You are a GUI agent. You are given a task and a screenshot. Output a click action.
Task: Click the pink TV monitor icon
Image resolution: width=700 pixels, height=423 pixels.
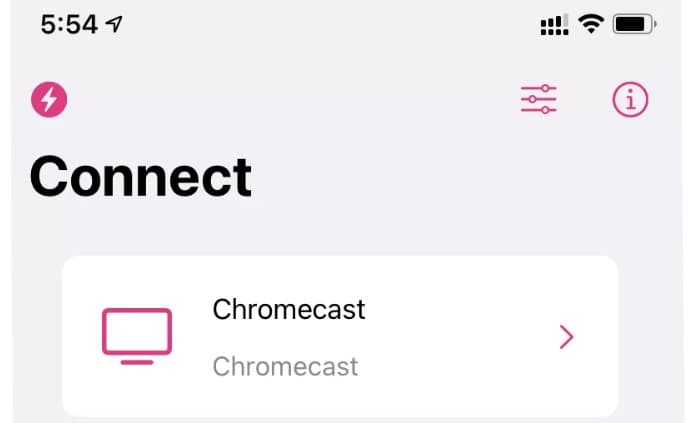pyautogui.click(x=137, y=336)
